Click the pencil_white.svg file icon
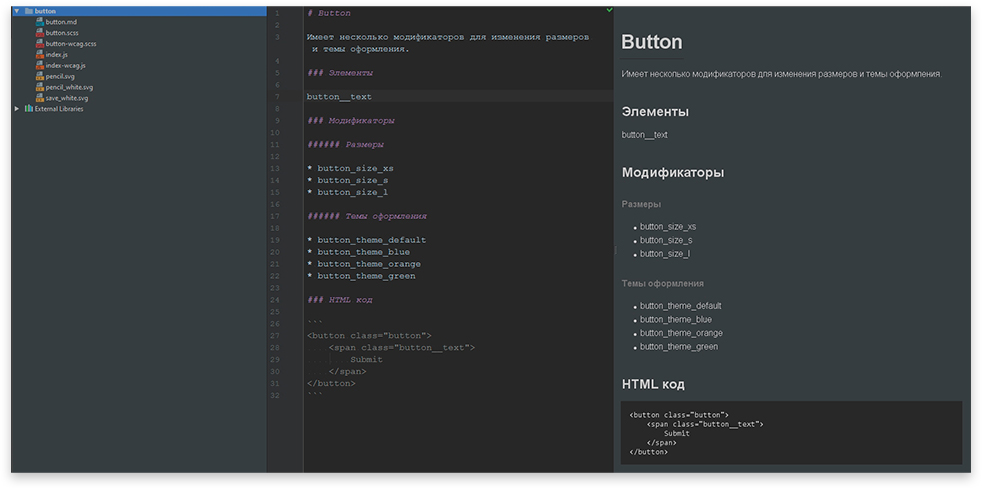Image resolution: width=983 pixels, height=490 pixels. (x=39, y=87)
